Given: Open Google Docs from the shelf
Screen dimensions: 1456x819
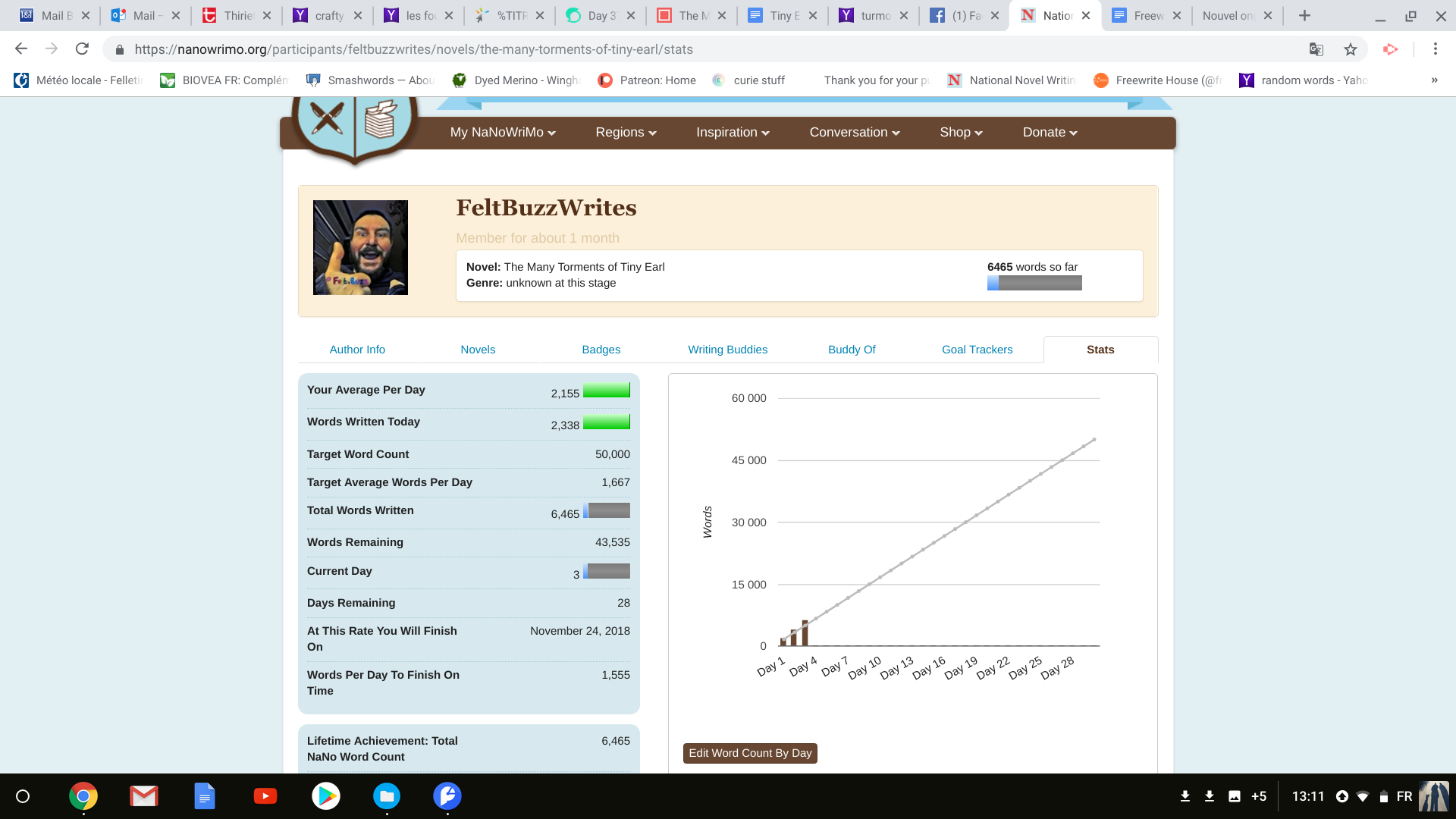Looking at the screenshot, I should [205, 796].
